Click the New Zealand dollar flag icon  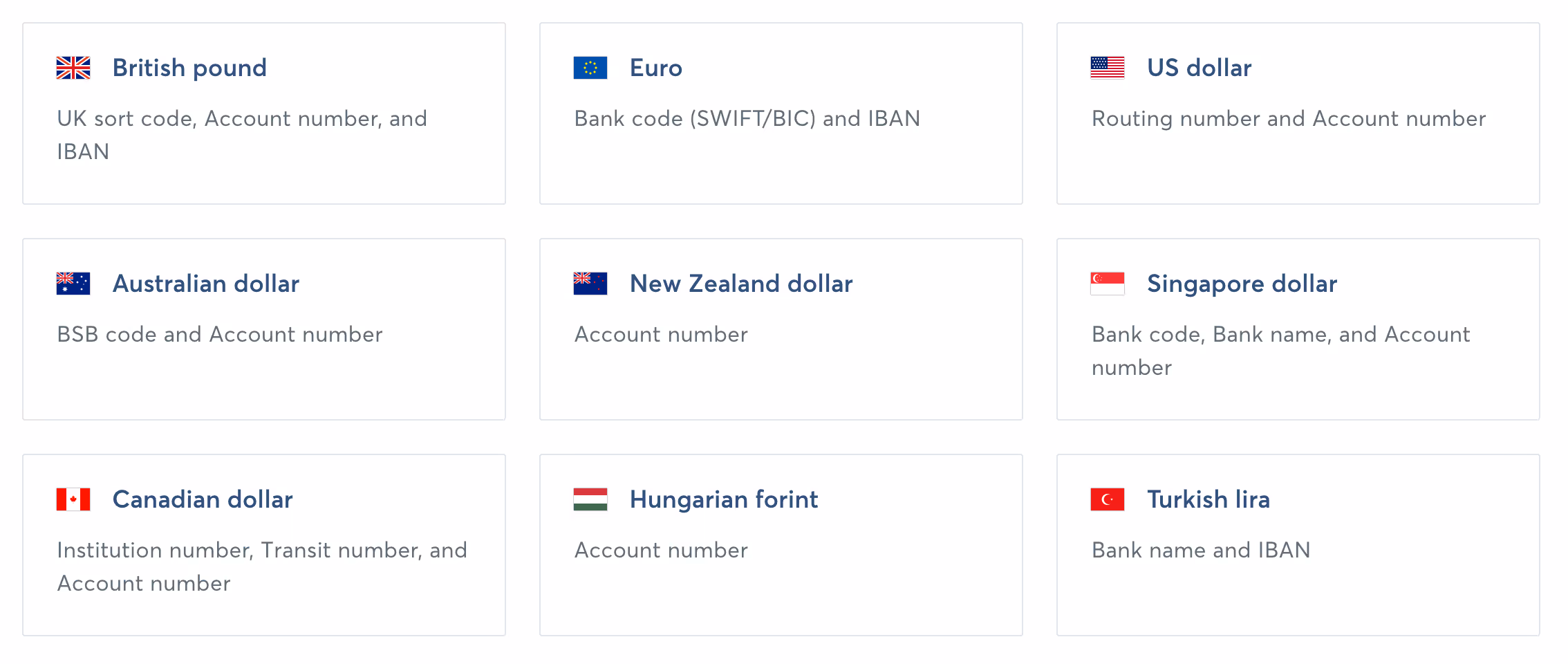[x=590, y=283]
